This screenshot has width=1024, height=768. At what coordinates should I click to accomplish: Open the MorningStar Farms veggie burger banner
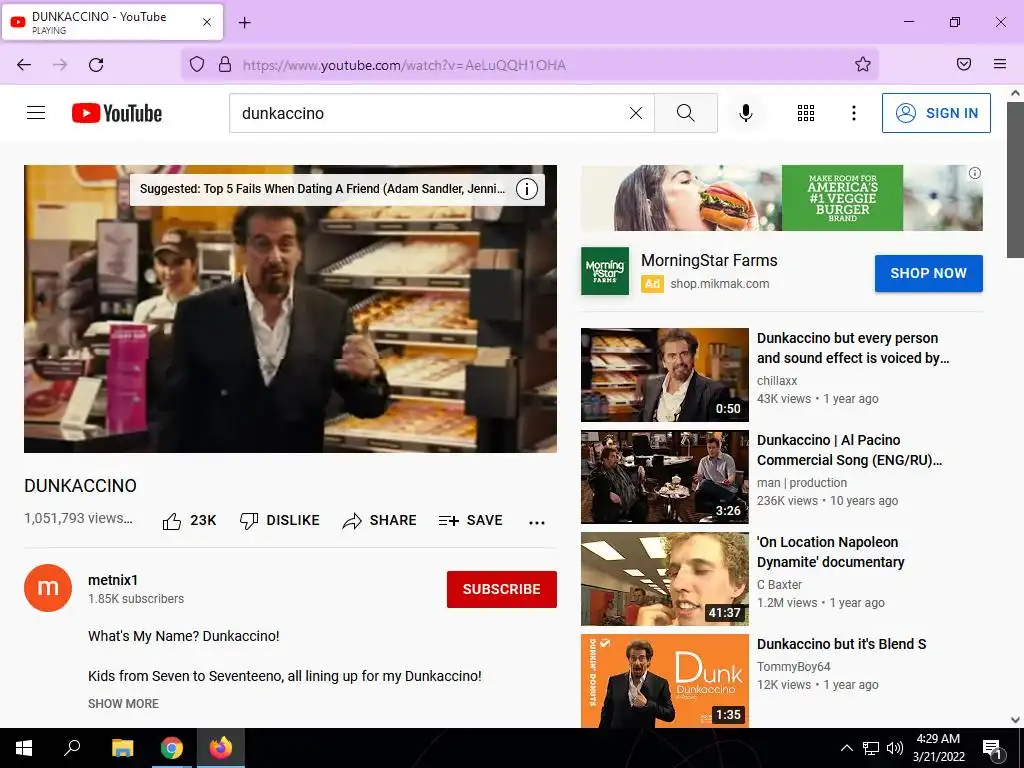[x=782, y=197]
